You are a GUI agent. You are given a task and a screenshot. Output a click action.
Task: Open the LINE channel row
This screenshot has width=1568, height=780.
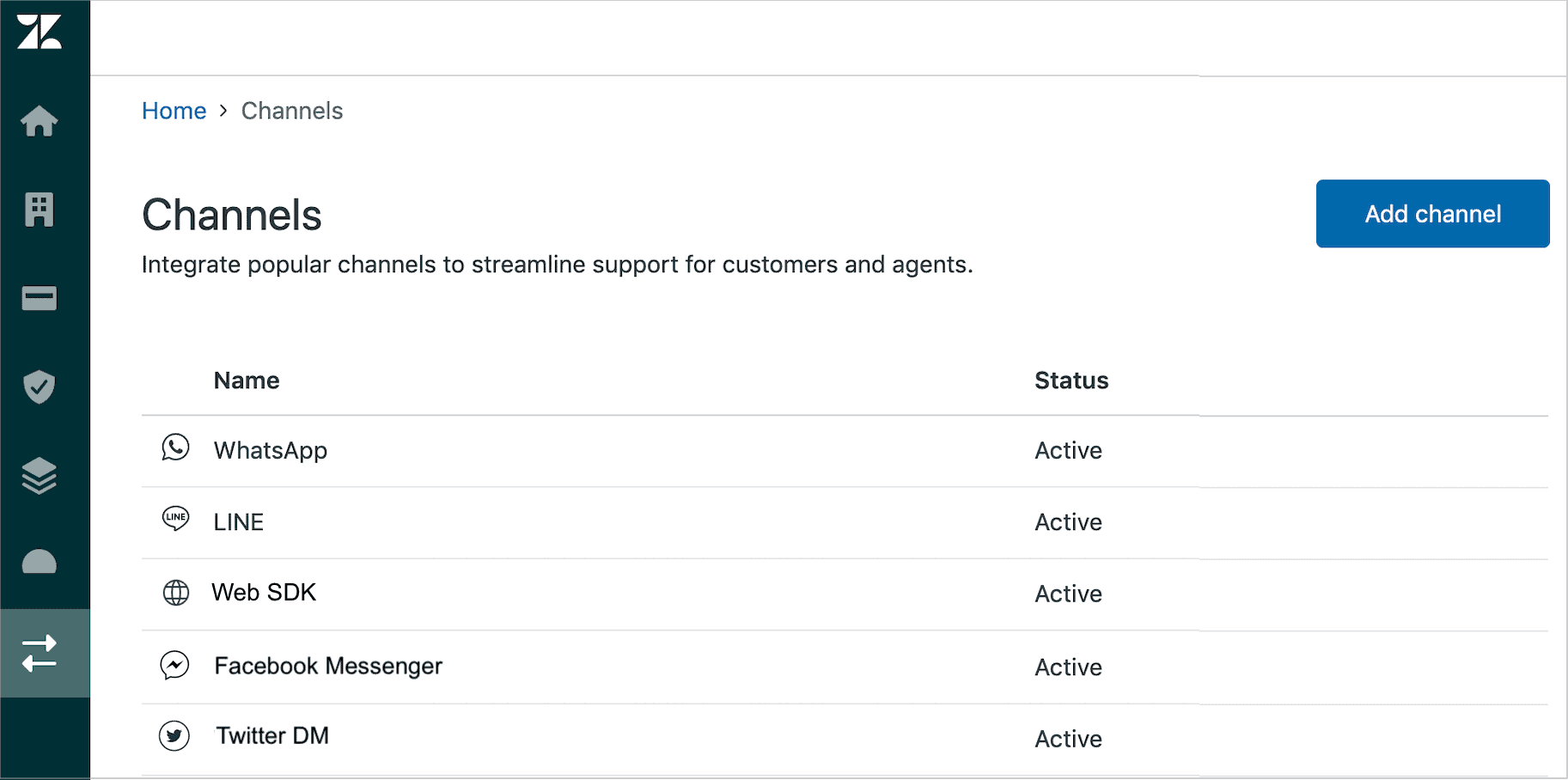(845, 523)
